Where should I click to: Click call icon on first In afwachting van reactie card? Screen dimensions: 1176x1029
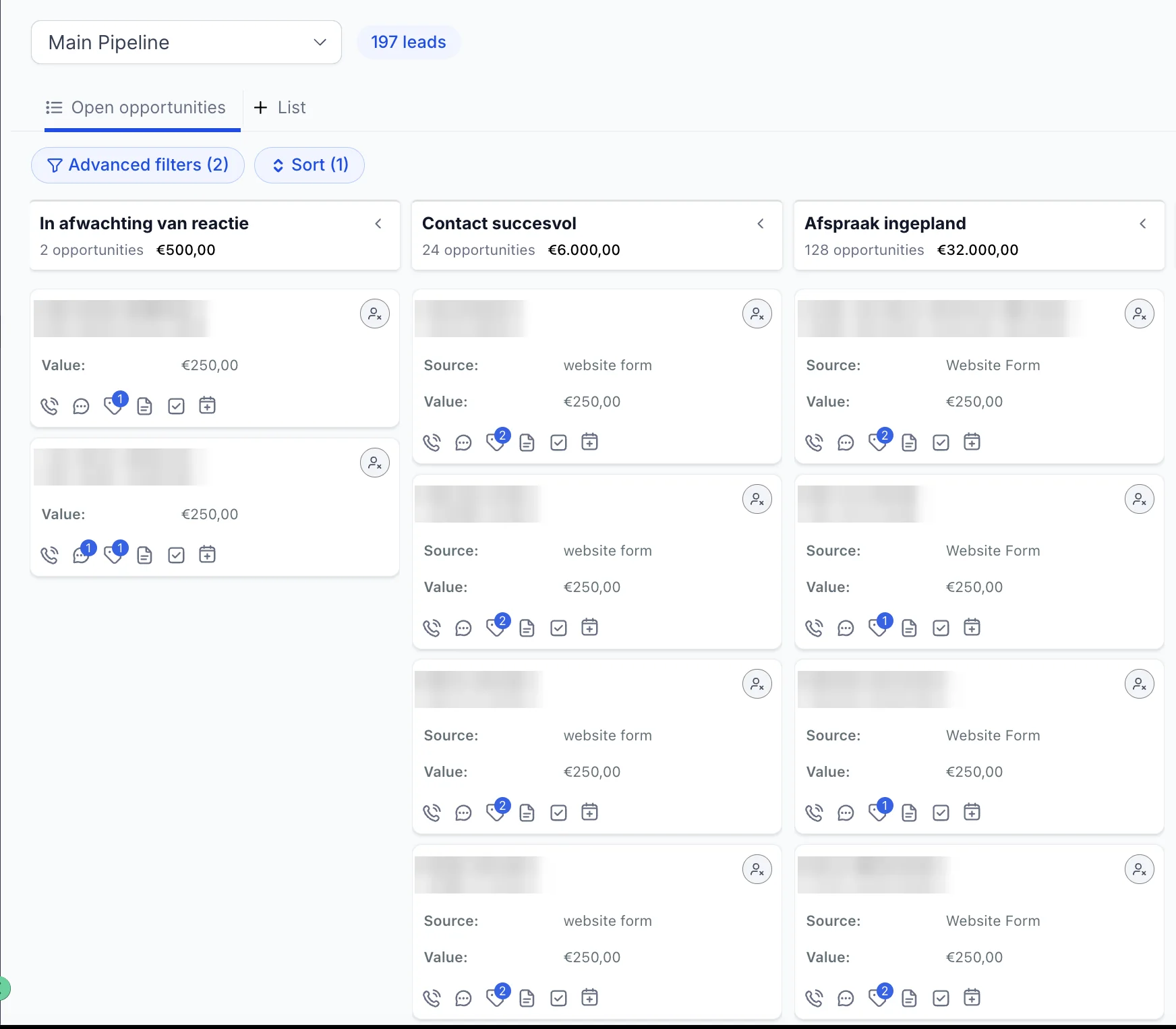(x=49, y=406)
